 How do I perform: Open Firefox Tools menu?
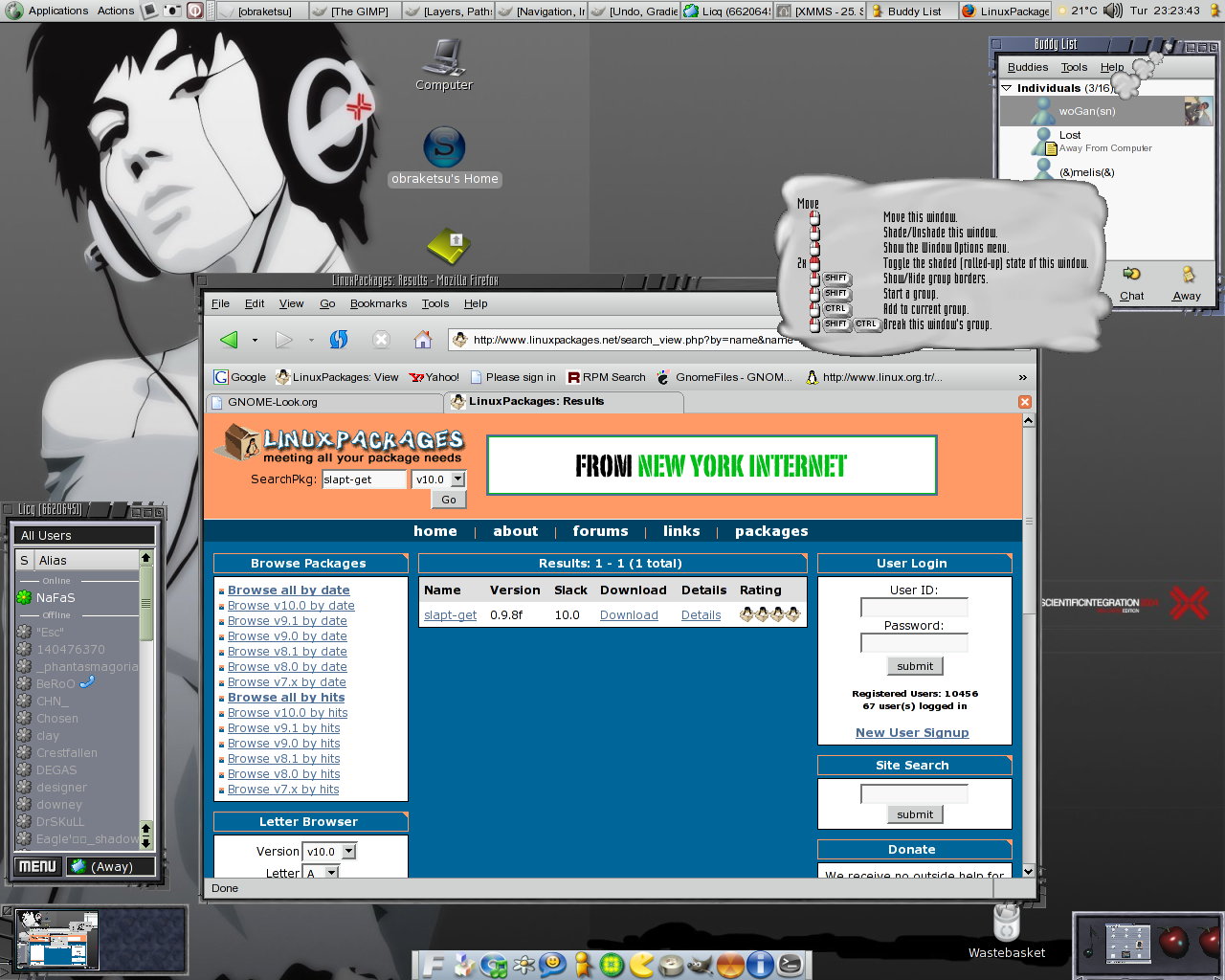click(x=435, y=303)
